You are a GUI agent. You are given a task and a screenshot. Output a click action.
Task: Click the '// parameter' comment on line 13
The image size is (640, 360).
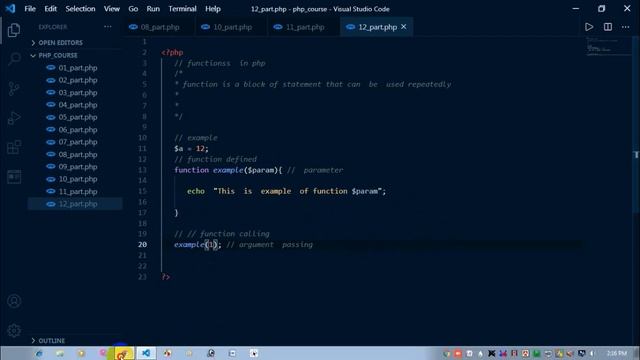click(315, 170)
